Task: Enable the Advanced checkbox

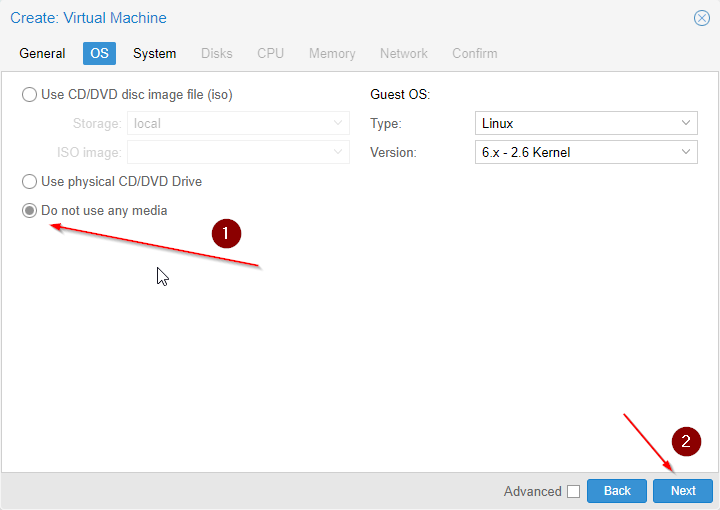Action: [573, 491]
